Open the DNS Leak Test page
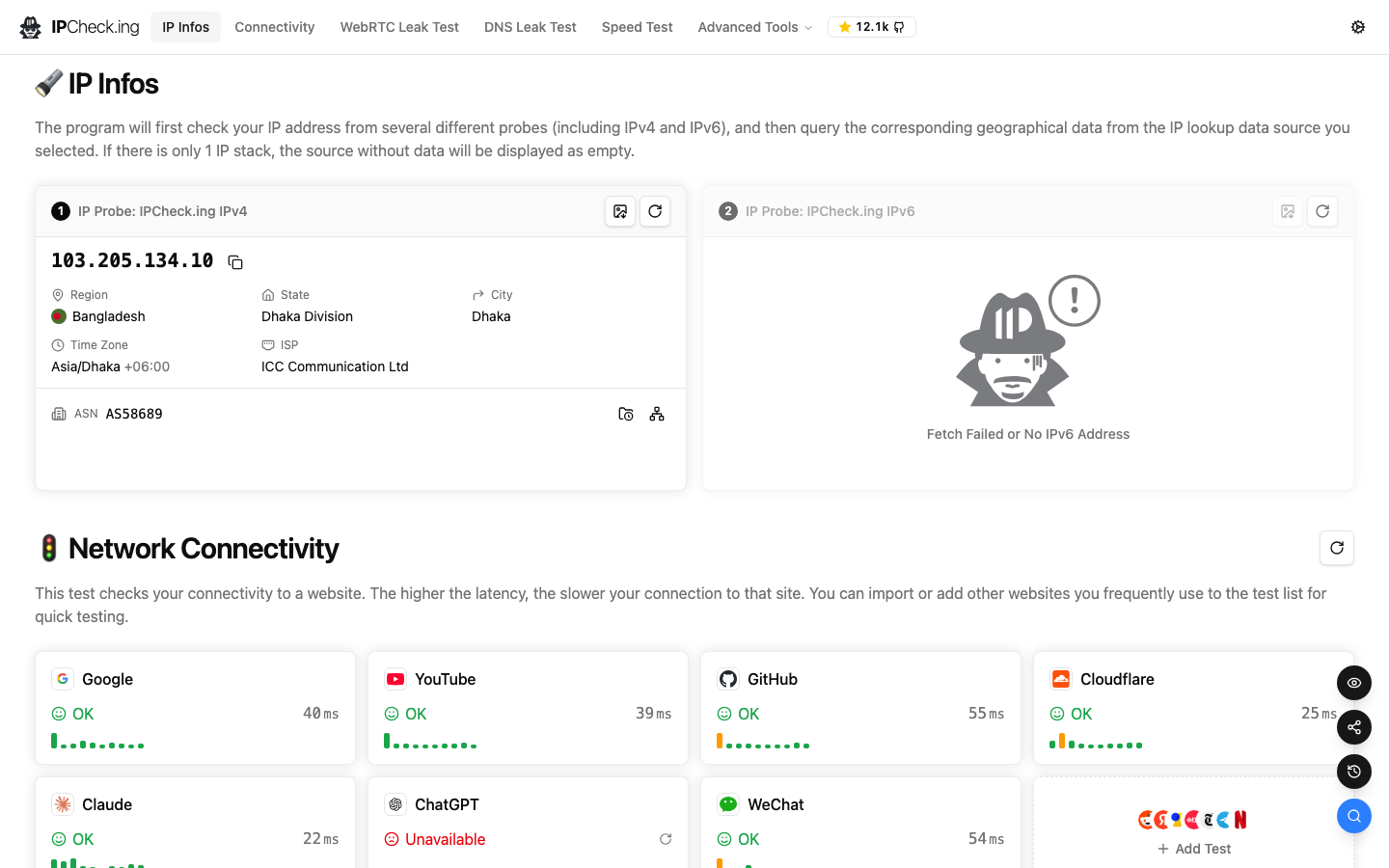Image resolution: width=1389 pixels, height=868 pixels. click(x=531, y=27)
